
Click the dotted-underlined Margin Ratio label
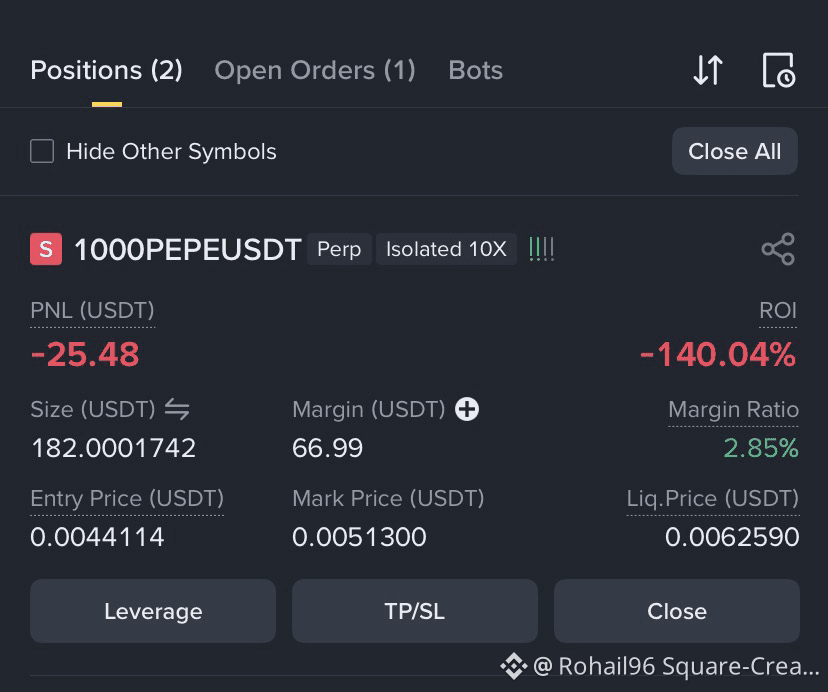tap(733, 410)
